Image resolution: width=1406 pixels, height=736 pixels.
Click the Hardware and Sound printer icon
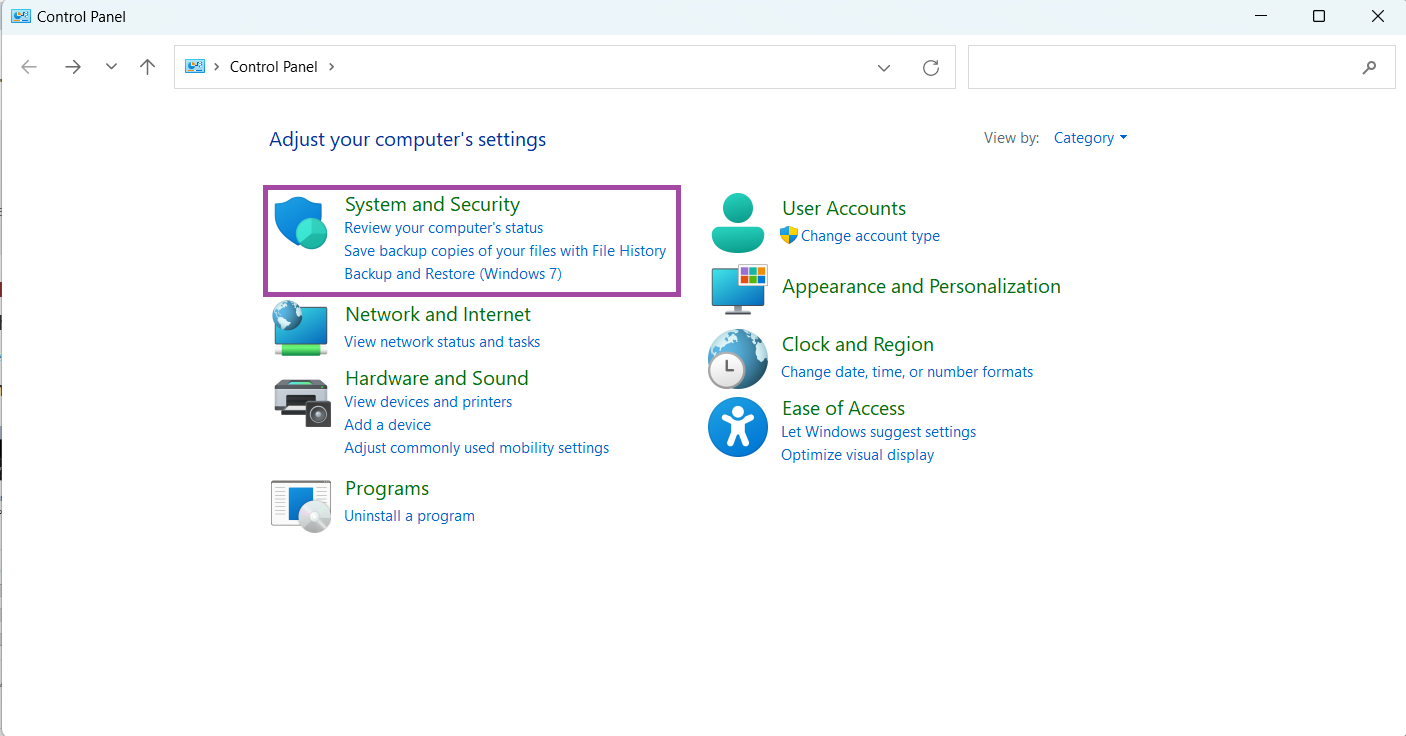tap(301, 402)
